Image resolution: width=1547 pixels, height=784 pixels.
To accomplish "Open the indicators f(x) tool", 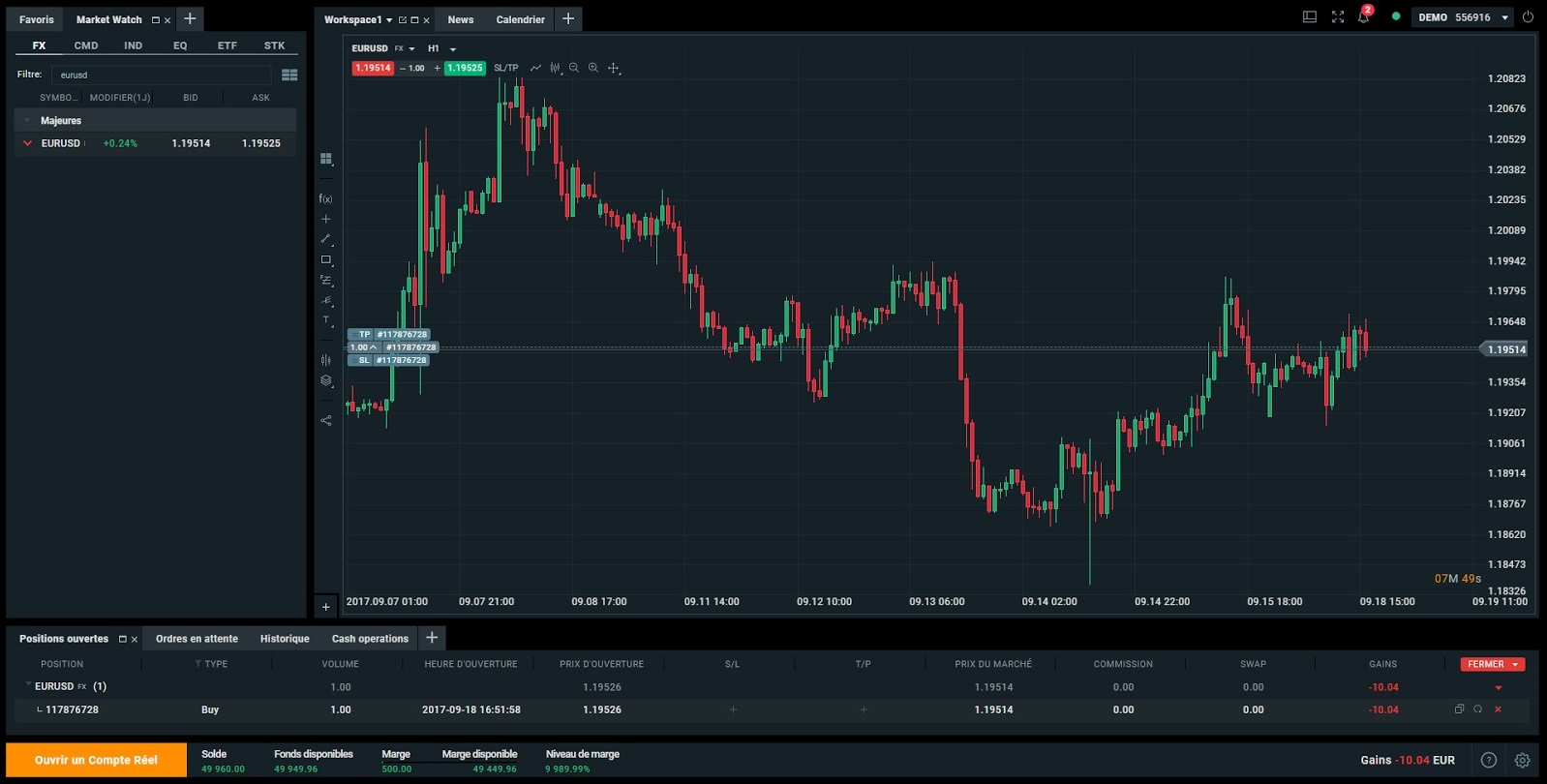I will 325,198.
